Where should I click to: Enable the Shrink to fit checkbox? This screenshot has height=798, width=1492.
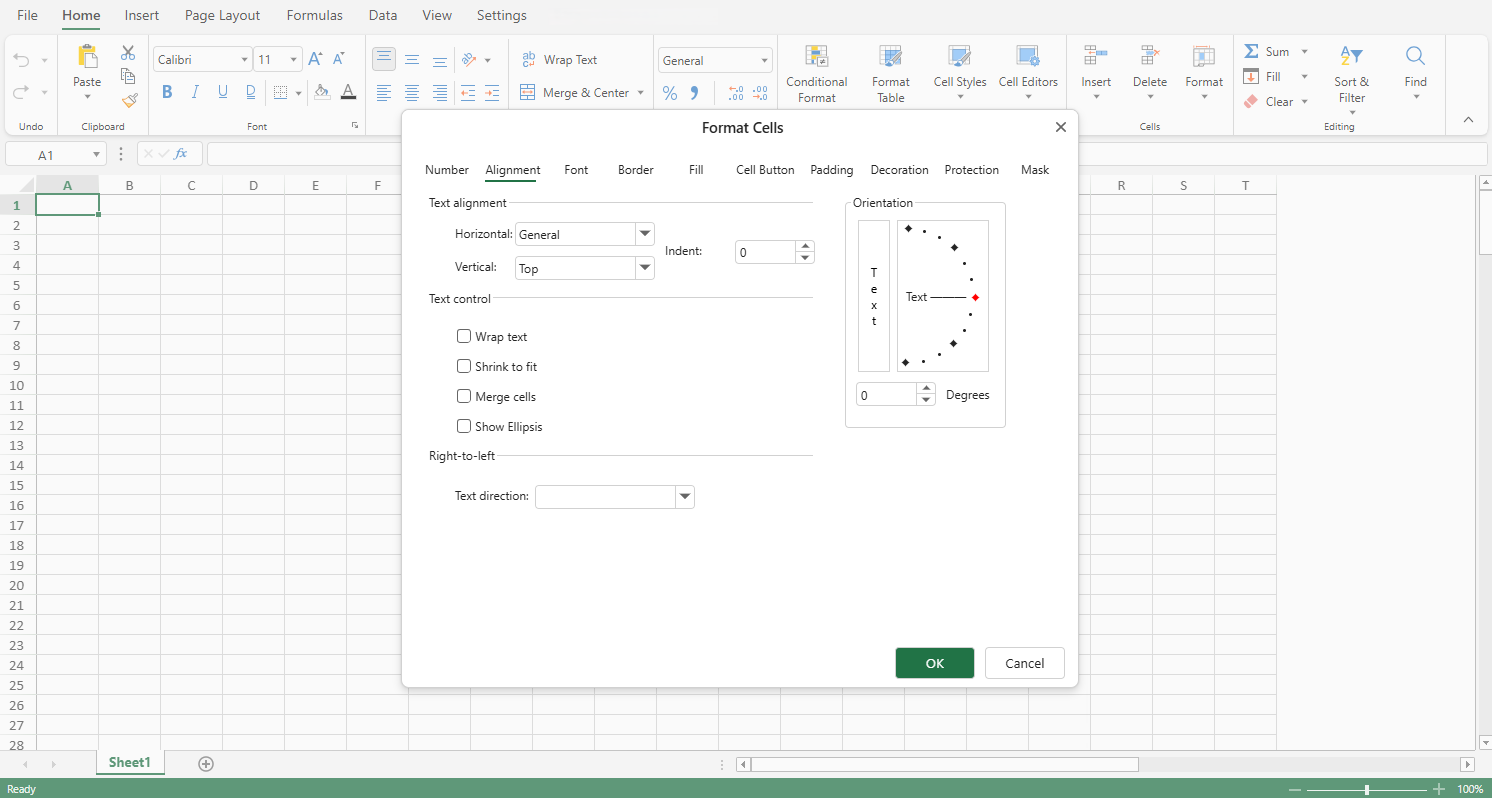[x=464, y=367]
